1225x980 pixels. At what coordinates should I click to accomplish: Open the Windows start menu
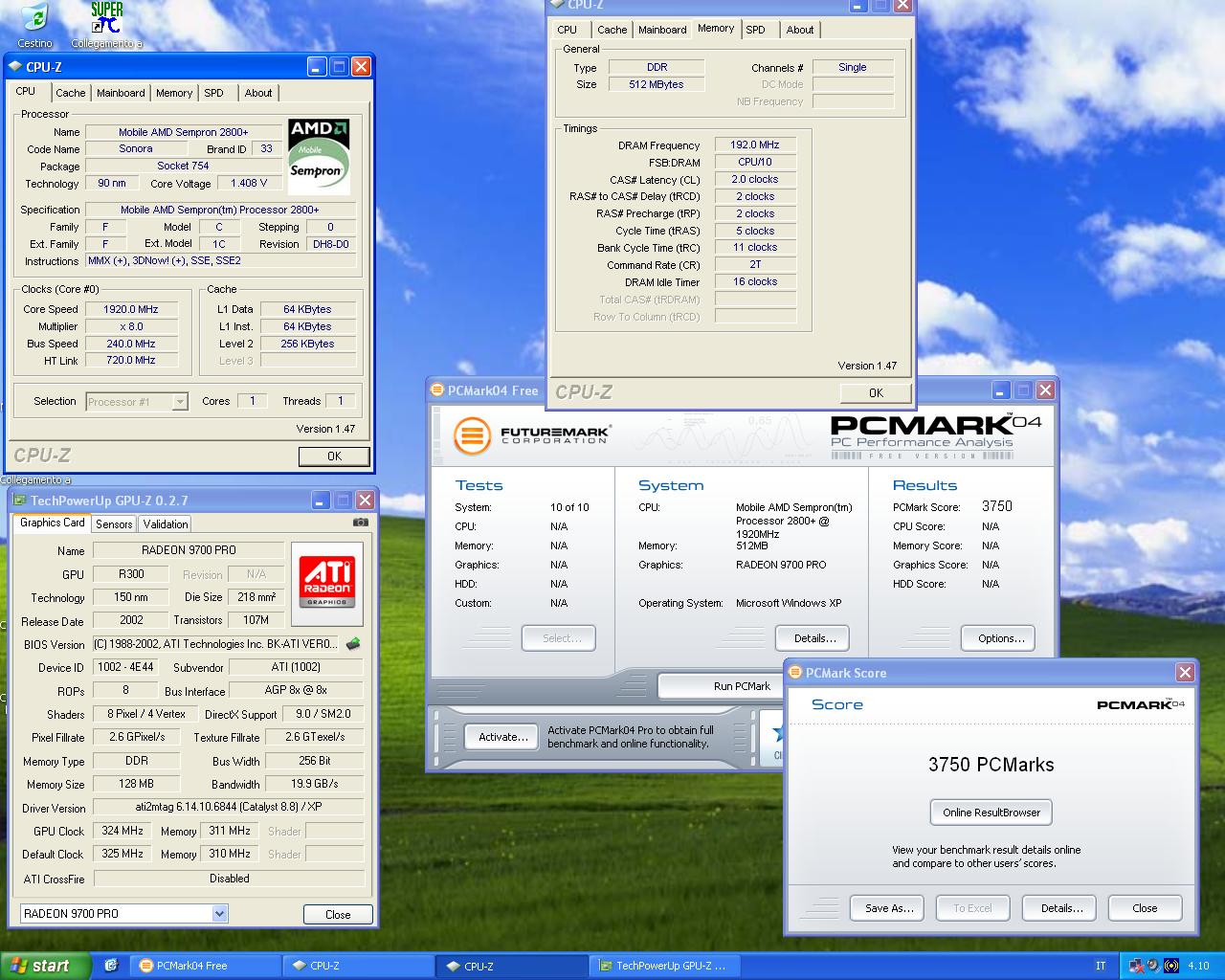click(x=46, y=966)
